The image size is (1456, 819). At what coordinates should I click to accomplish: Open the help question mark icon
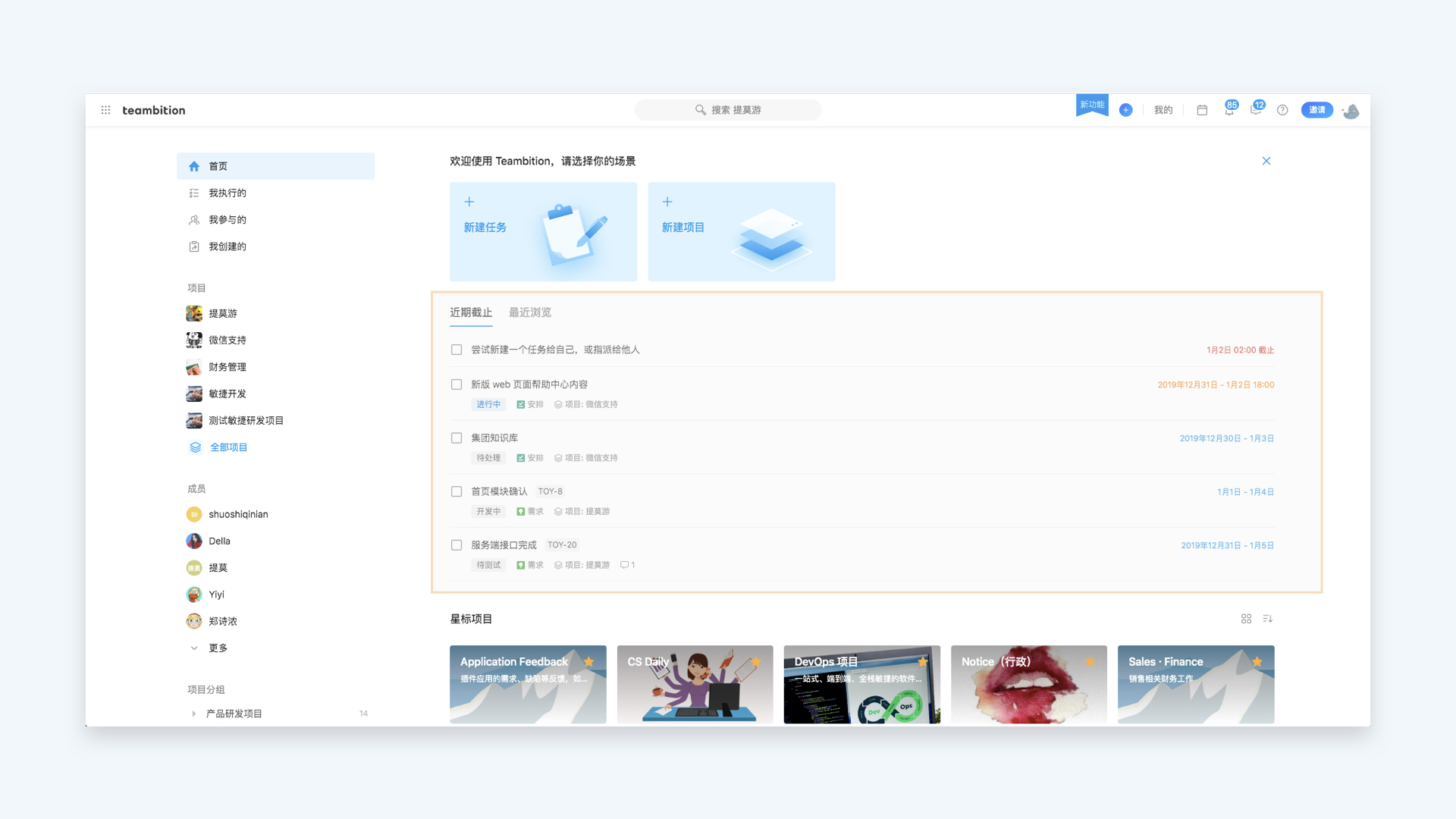(1282, 110)
